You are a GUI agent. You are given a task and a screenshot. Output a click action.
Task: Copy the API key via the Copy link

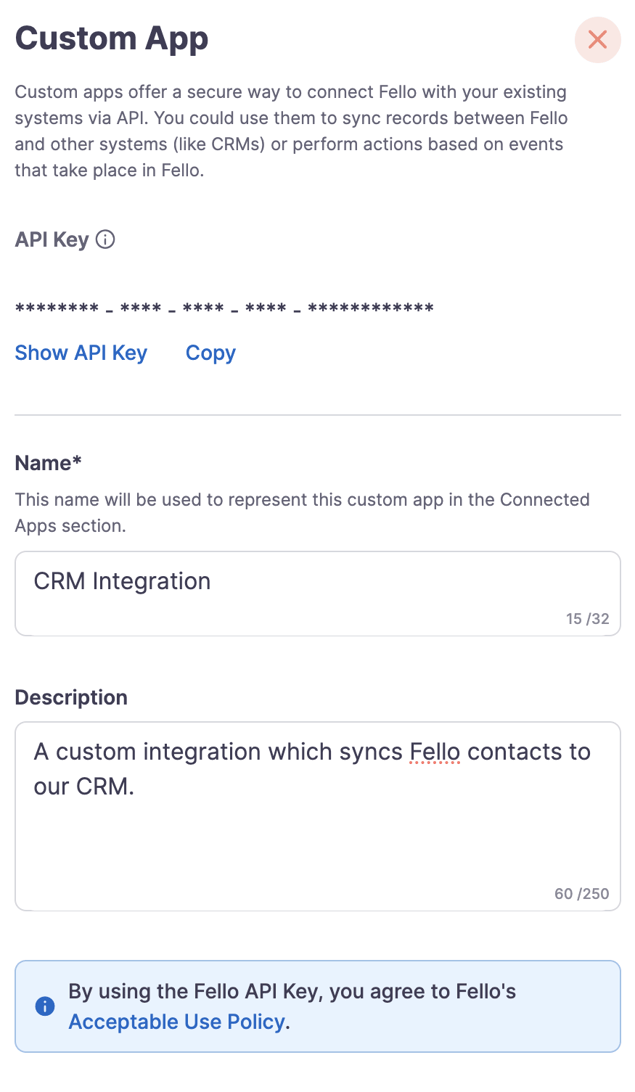pyautogui.click(x=210, y=352)
